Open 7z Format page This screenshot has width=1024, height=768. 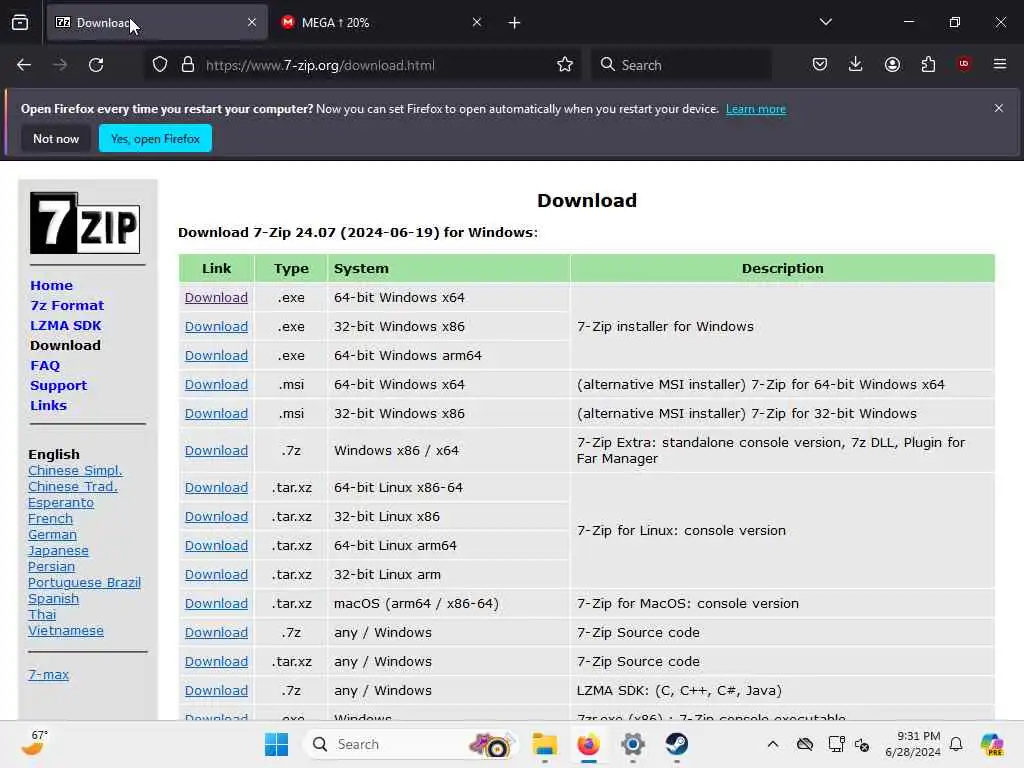(x=67, y=305)
